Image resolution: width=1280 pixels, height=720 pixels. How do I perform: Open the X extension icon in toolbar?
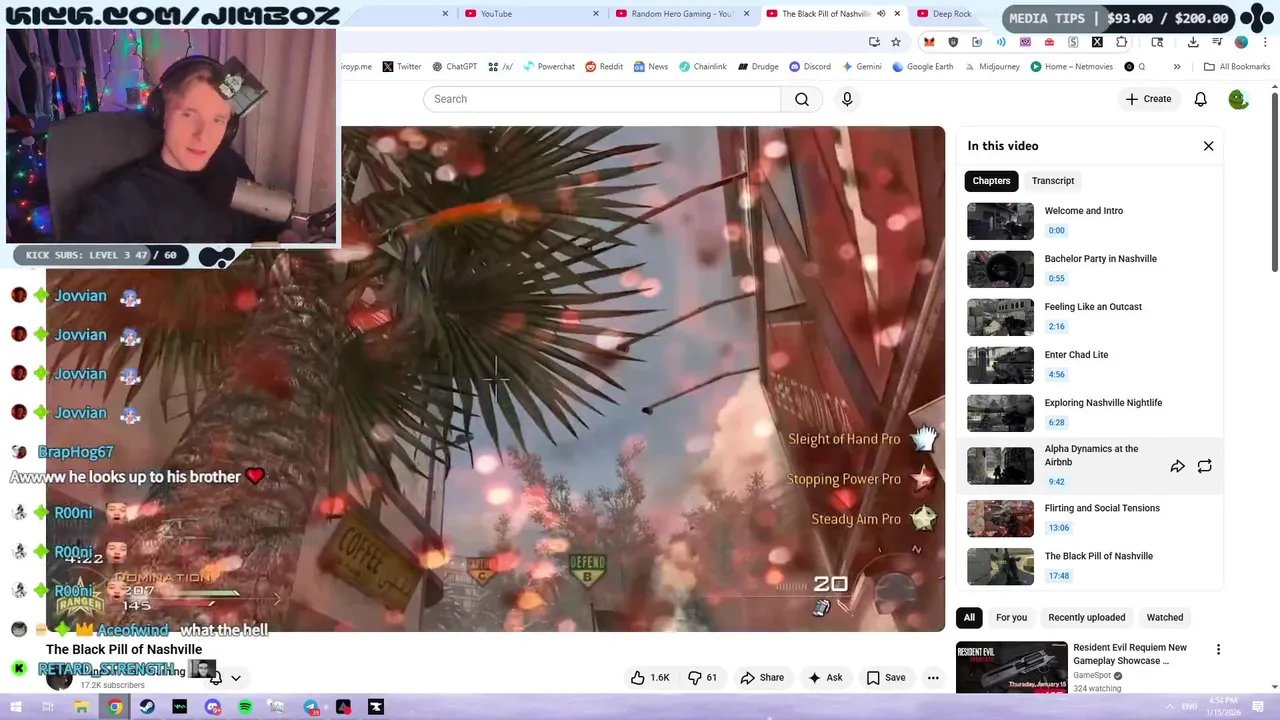click(x=1097, y=42)
